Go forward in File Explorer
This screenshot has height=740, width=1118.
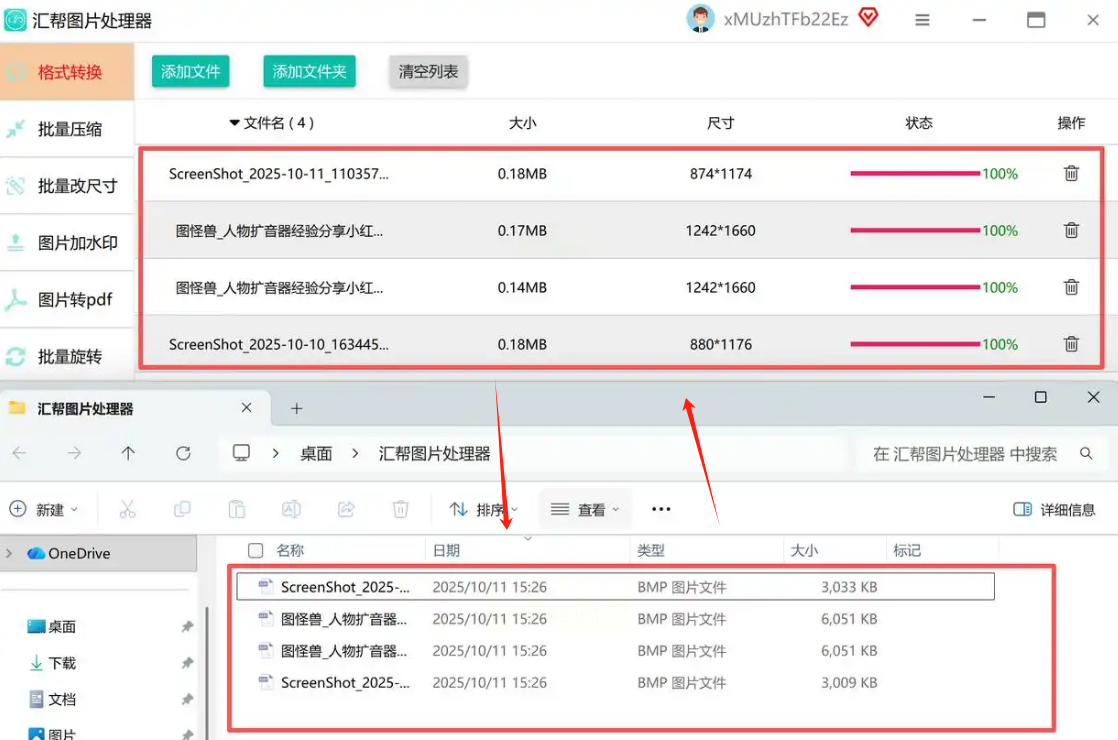pos(74,453)
